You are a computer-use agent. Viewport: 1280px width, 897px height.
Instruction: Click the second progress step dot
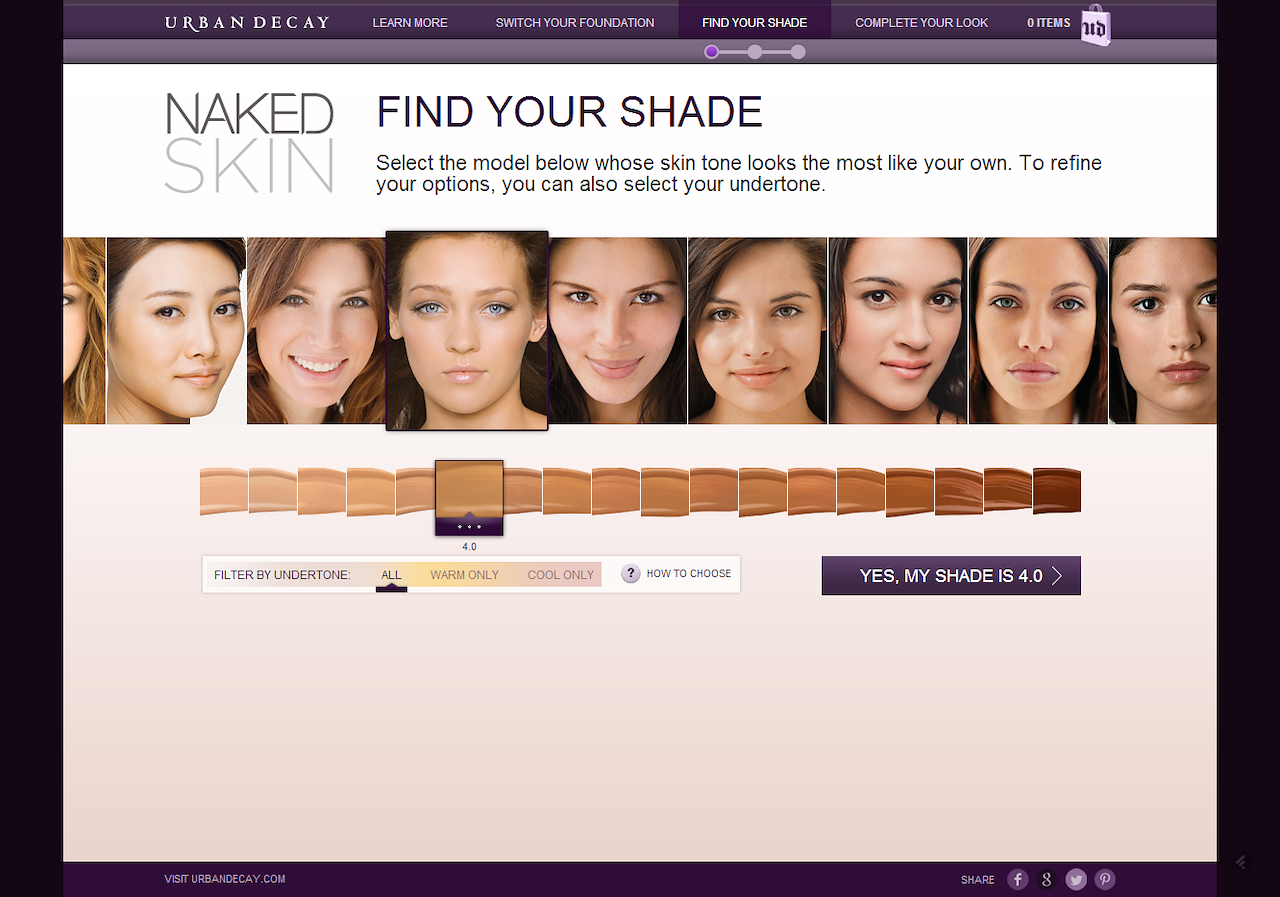pos(755,52)
